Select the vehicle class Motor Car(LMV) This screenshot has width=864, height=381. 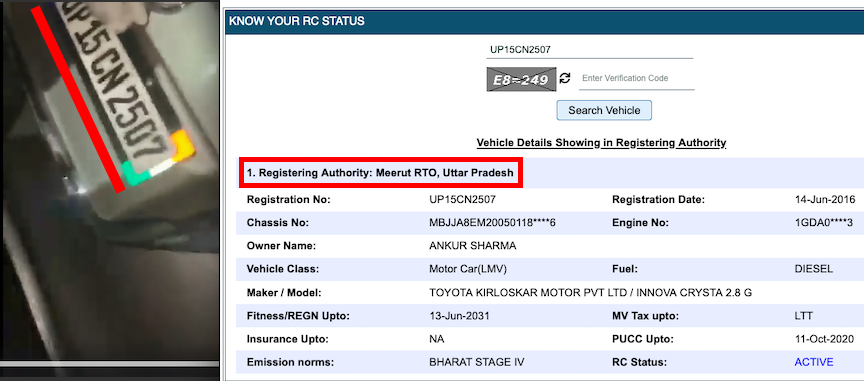coord(468,269)
